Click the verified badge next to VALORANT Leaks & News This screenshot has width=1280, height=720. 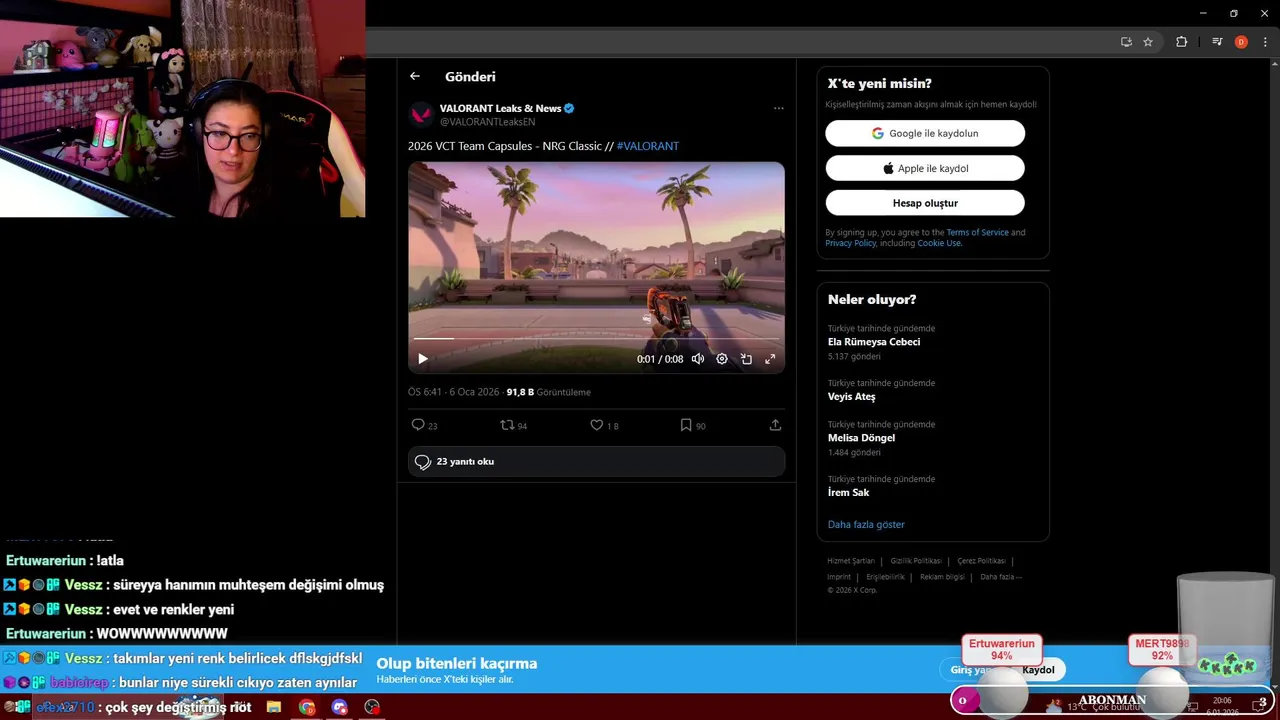coord(569,108)
